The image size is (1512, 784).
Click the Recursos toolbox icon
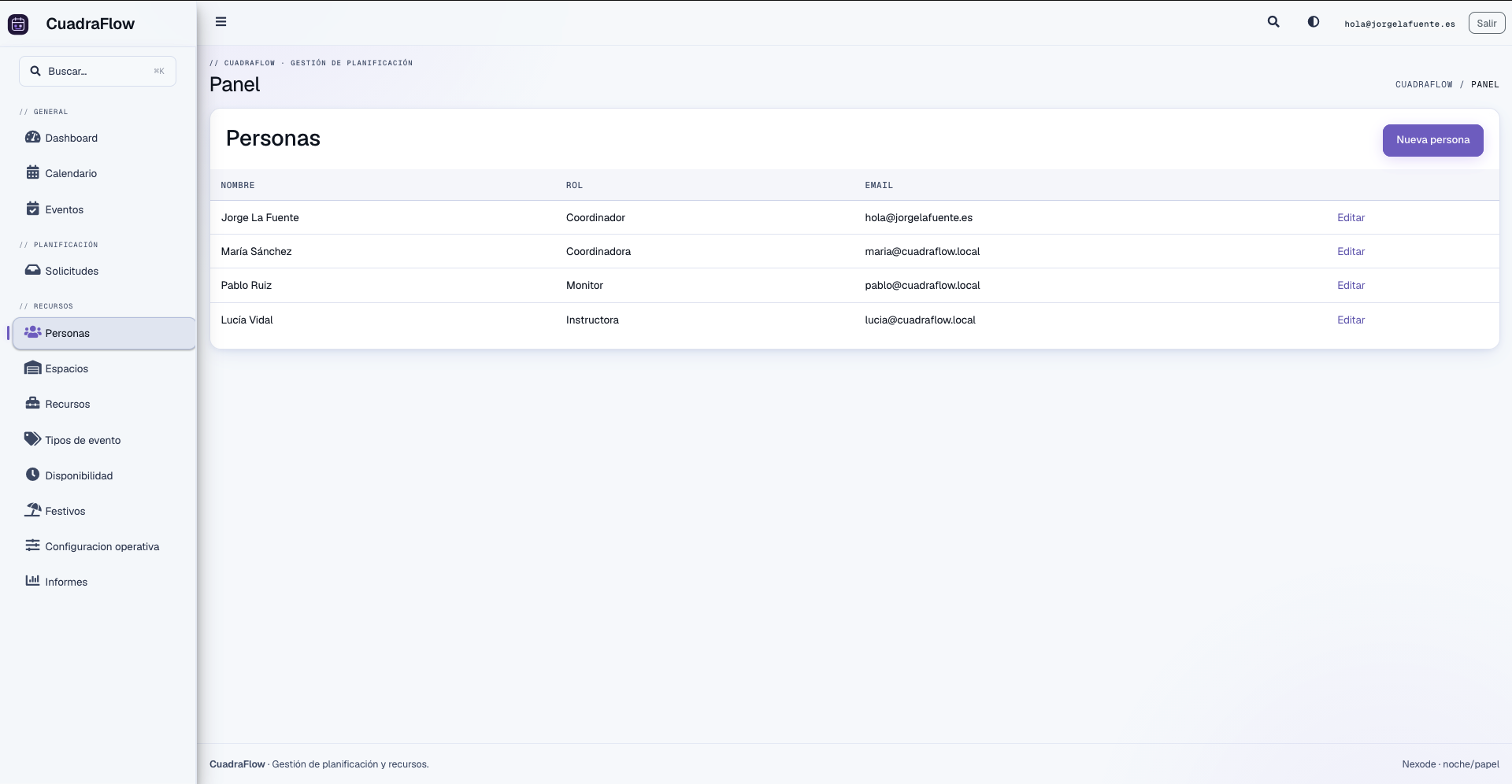(x=32, y=403)
